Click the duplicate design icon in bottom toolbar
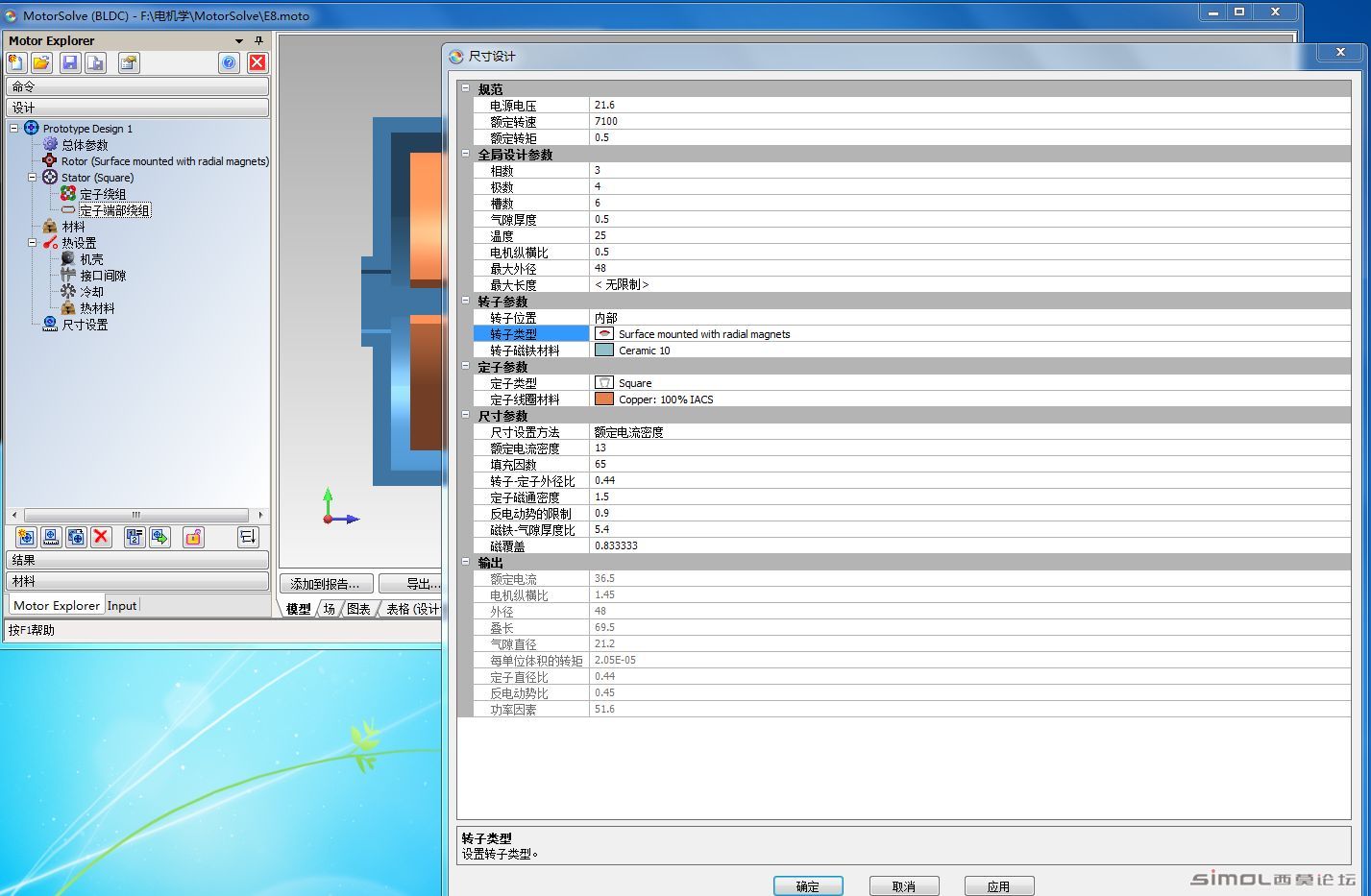This screenshot has width=1371, height=896. tap(76, 537)
